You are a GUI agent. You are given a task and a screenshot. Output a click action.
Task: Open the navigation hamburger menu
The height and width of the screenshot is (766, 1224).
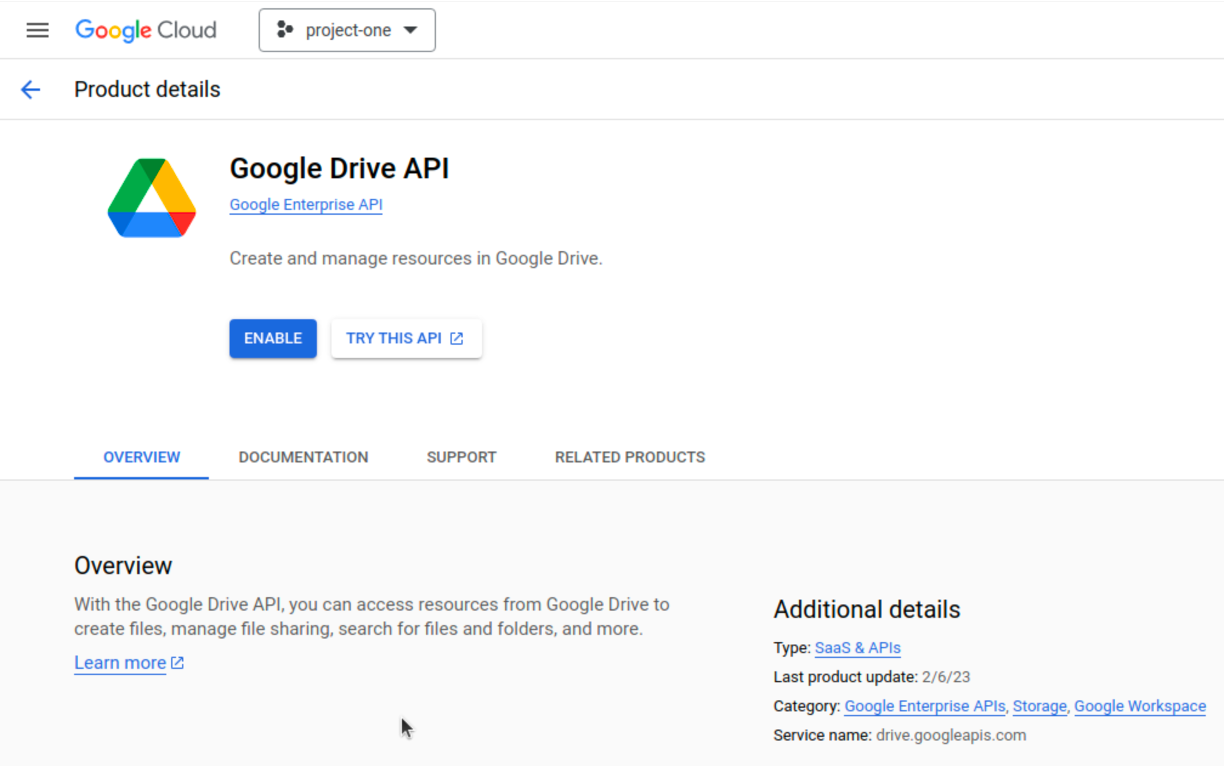tap(37, 29)
